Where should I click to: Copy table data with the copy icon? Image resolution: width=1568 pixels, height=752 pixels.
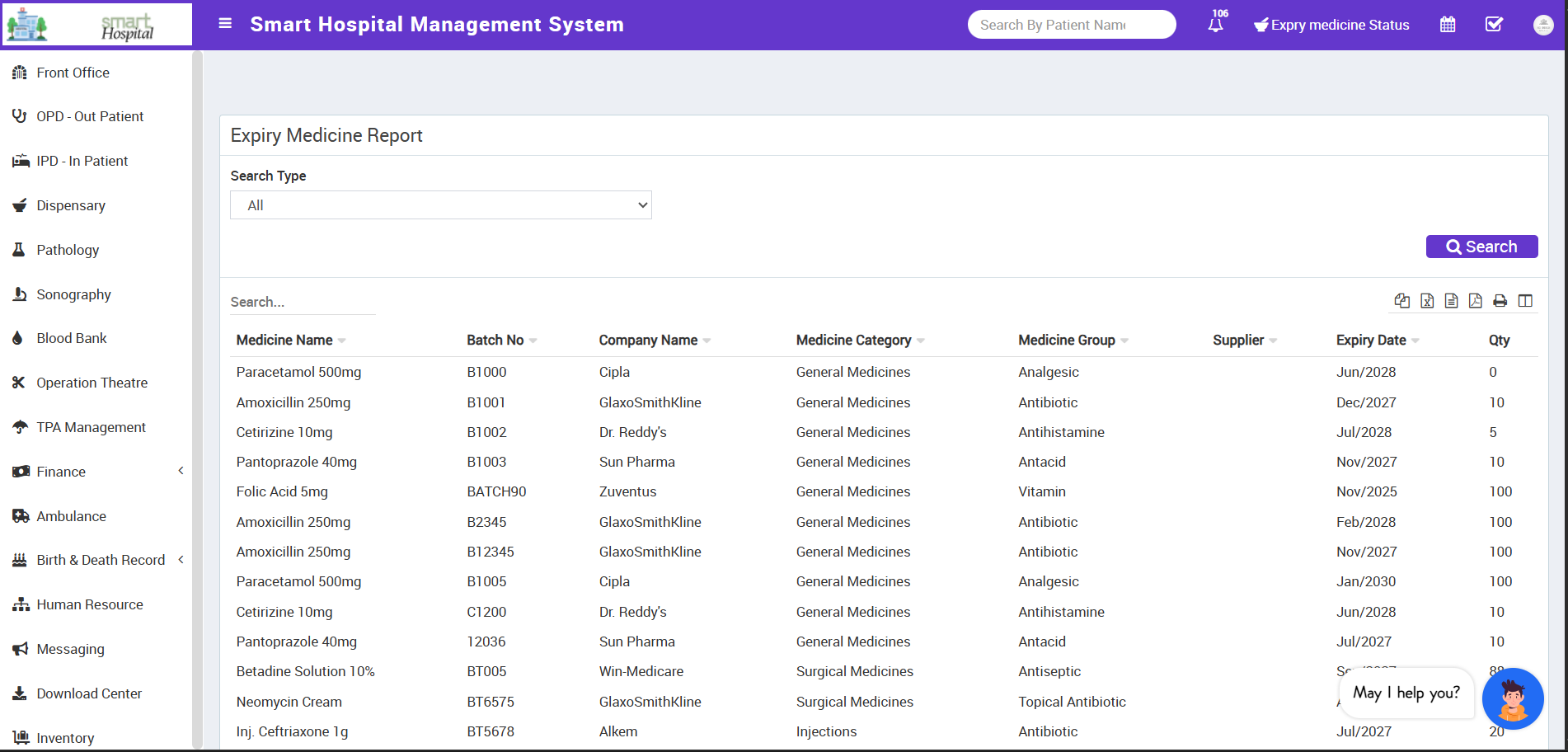click(1401, 301)
